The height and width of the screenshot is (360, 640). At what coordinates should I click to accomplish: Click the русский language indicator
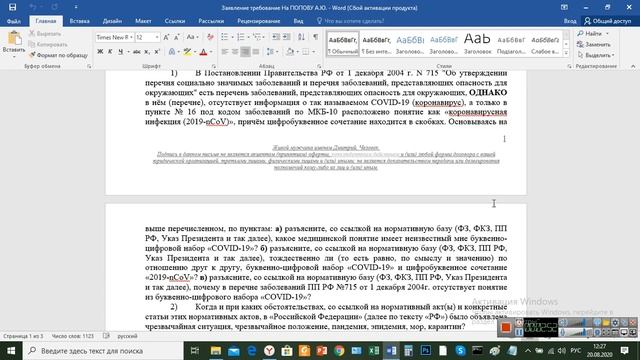127,336
